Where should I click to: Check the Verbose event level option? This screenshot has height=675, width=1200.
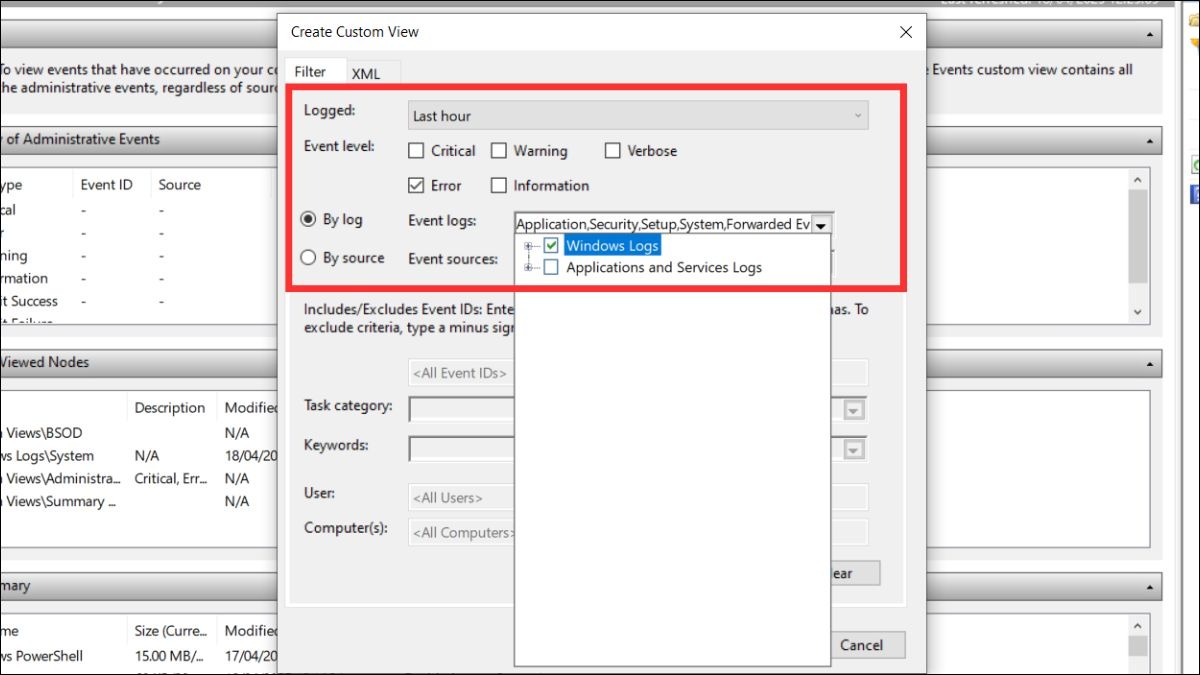pyautogui.click(x=613, y=151)
